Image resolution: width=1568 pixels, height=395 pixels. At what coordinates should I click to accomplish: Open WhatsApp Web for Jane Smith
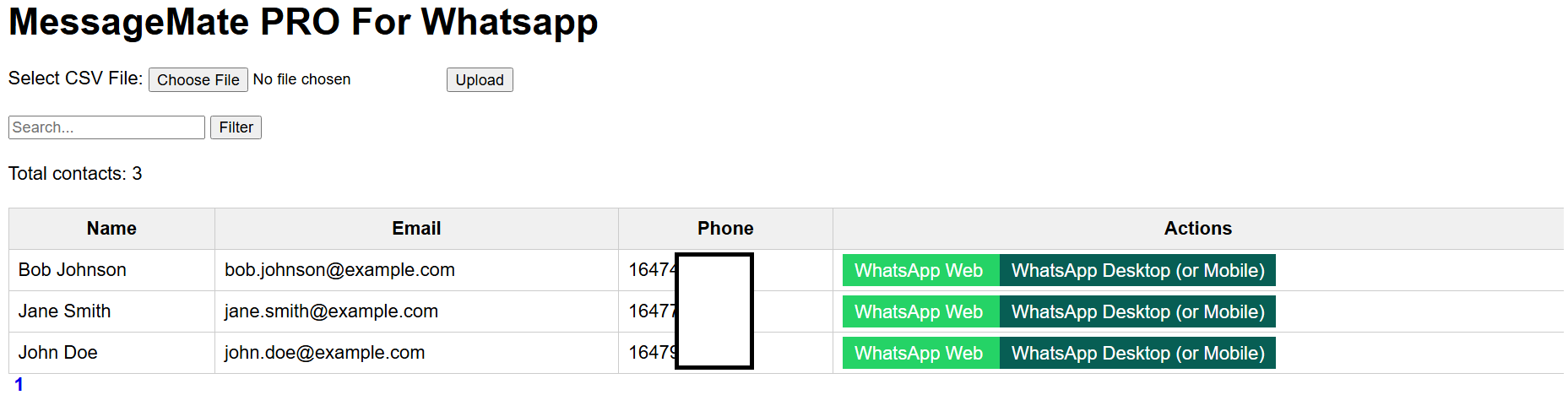coord(920,311)
